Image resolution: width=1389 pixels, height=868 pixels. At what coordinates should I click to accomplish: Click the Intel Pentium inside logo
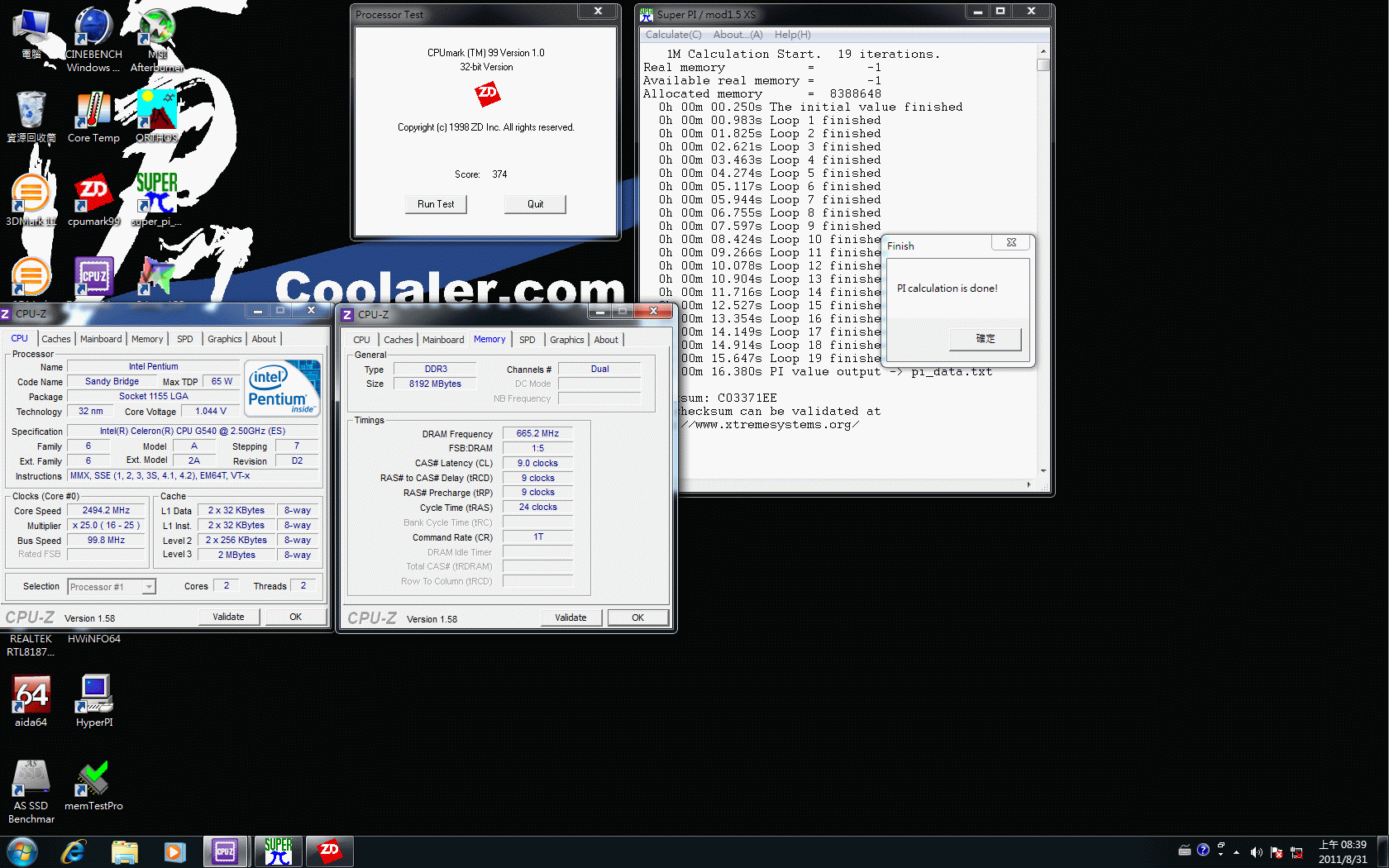[283, 388]
